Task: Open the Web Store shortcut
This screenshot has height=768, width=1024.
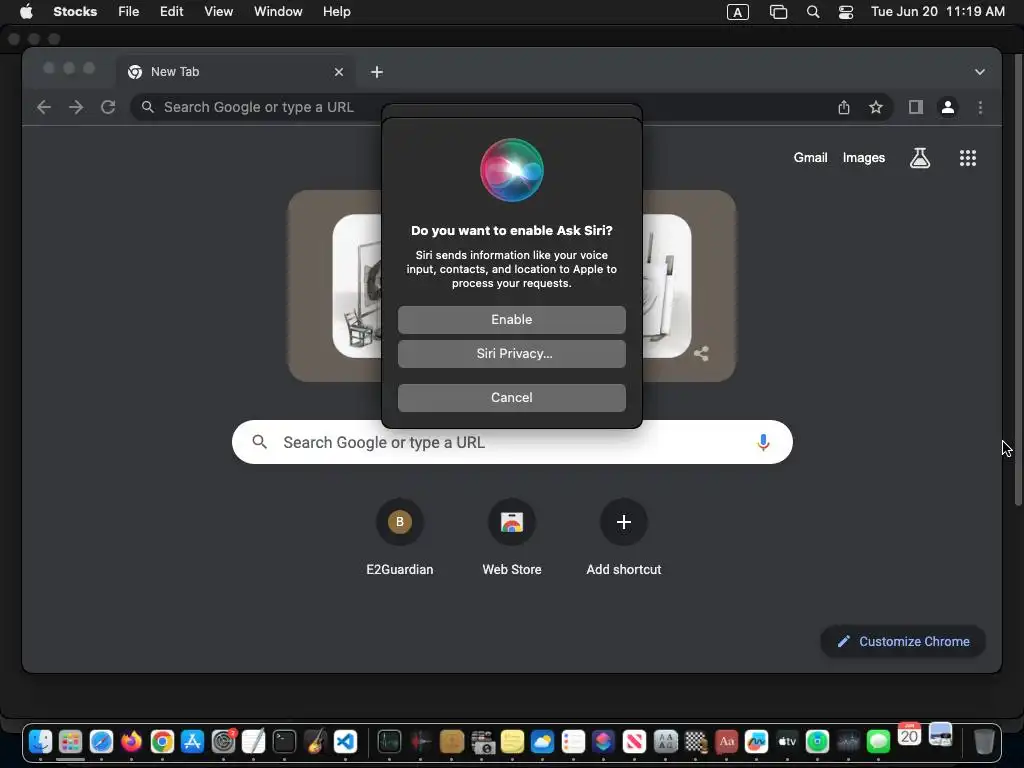Action: tap(511, 537)
